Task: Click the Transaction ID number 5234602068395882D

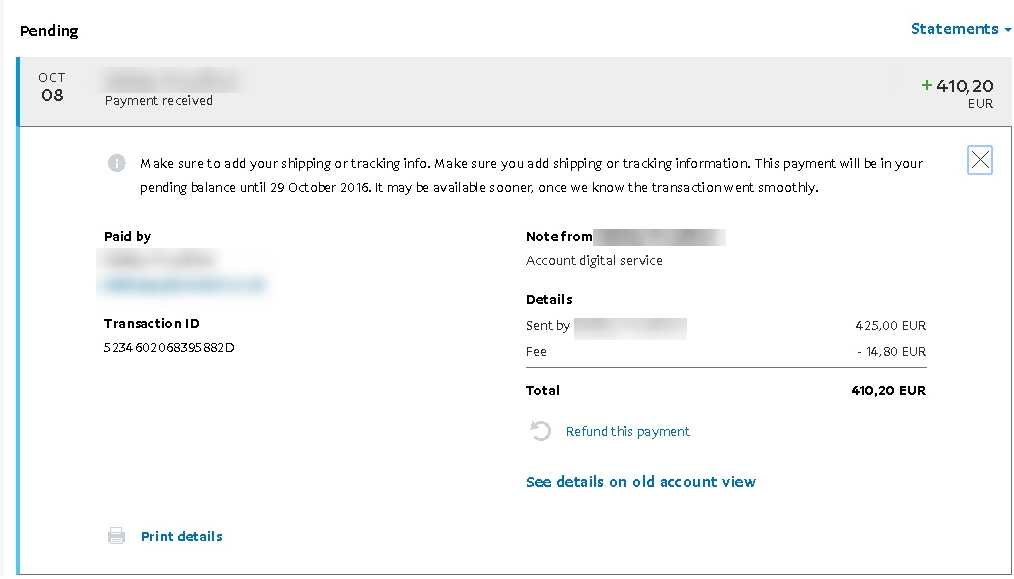Action: [169, 348]
